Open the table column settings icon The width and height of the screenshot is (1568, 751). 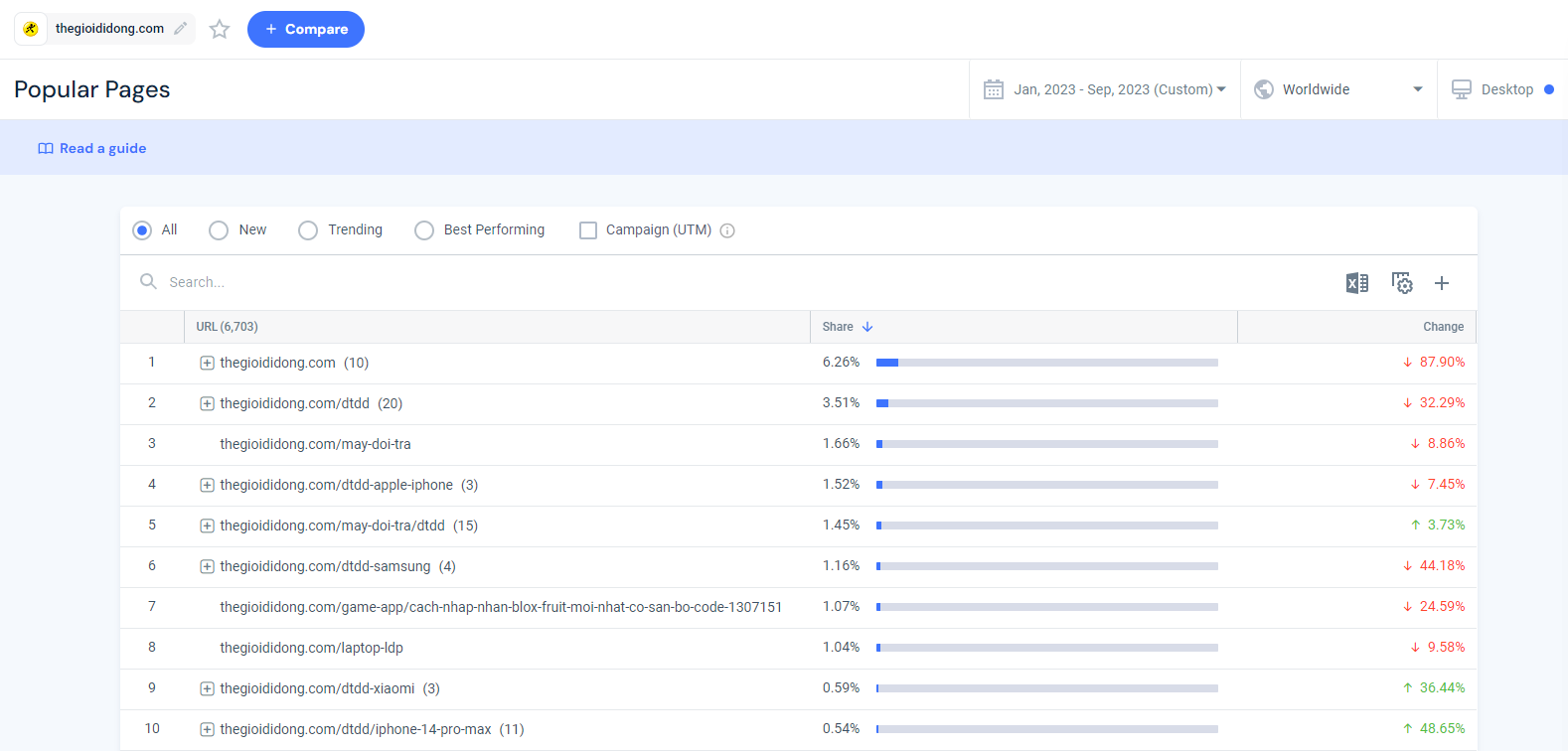1402,283
